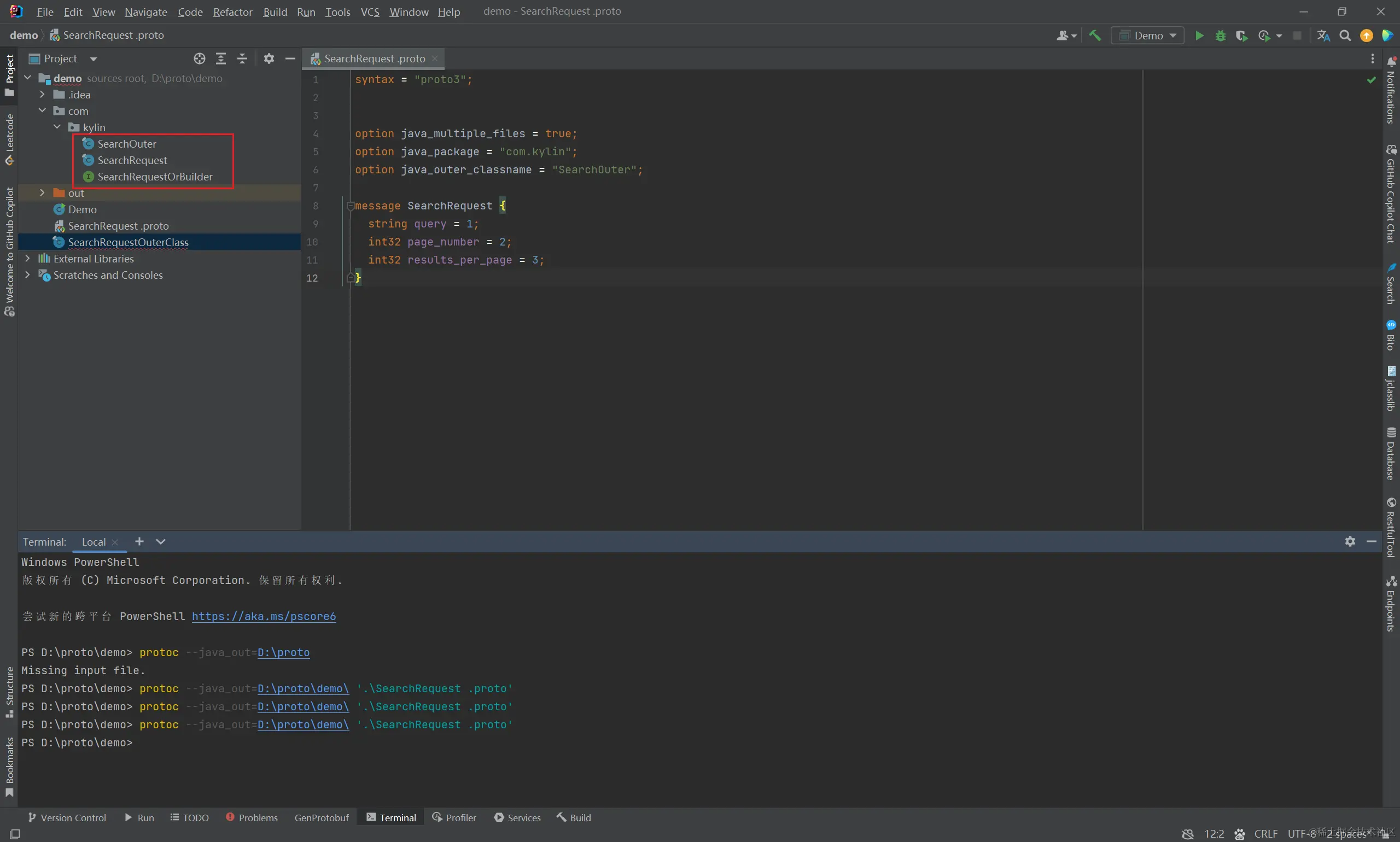The height and width of the screenshot is (842, 1400).
Task: Click Select Opened File target icon
Action: click(x=199, y=59)
